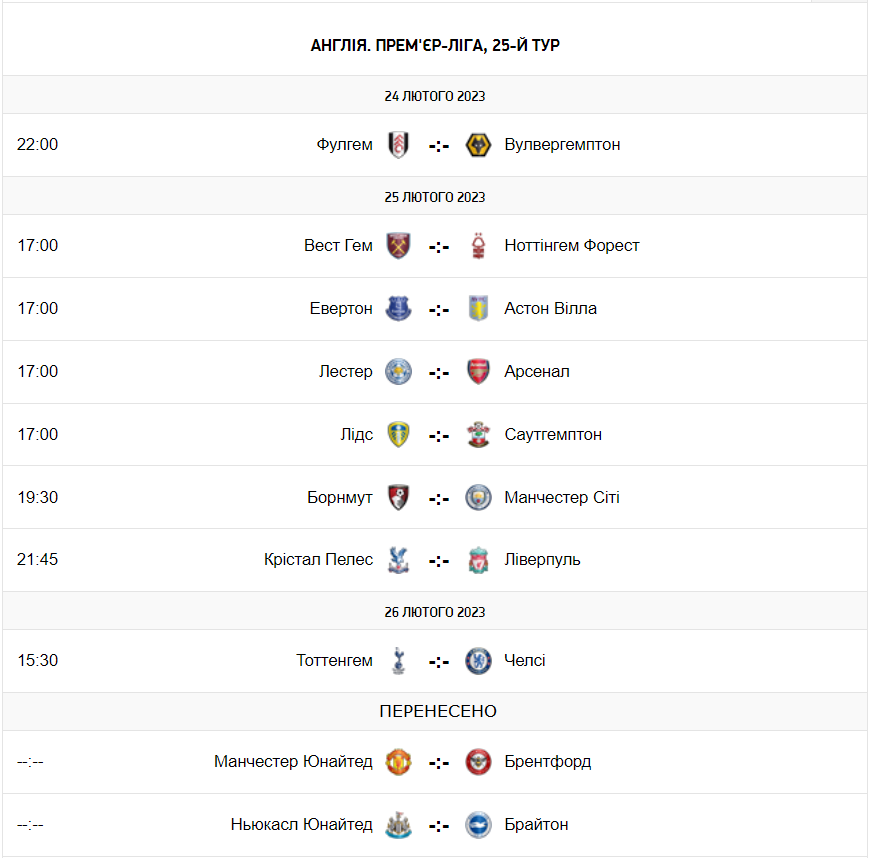
Task: Click the Борнмут vs Манчестер Сіті score placeholder
Action: point(439,499)
